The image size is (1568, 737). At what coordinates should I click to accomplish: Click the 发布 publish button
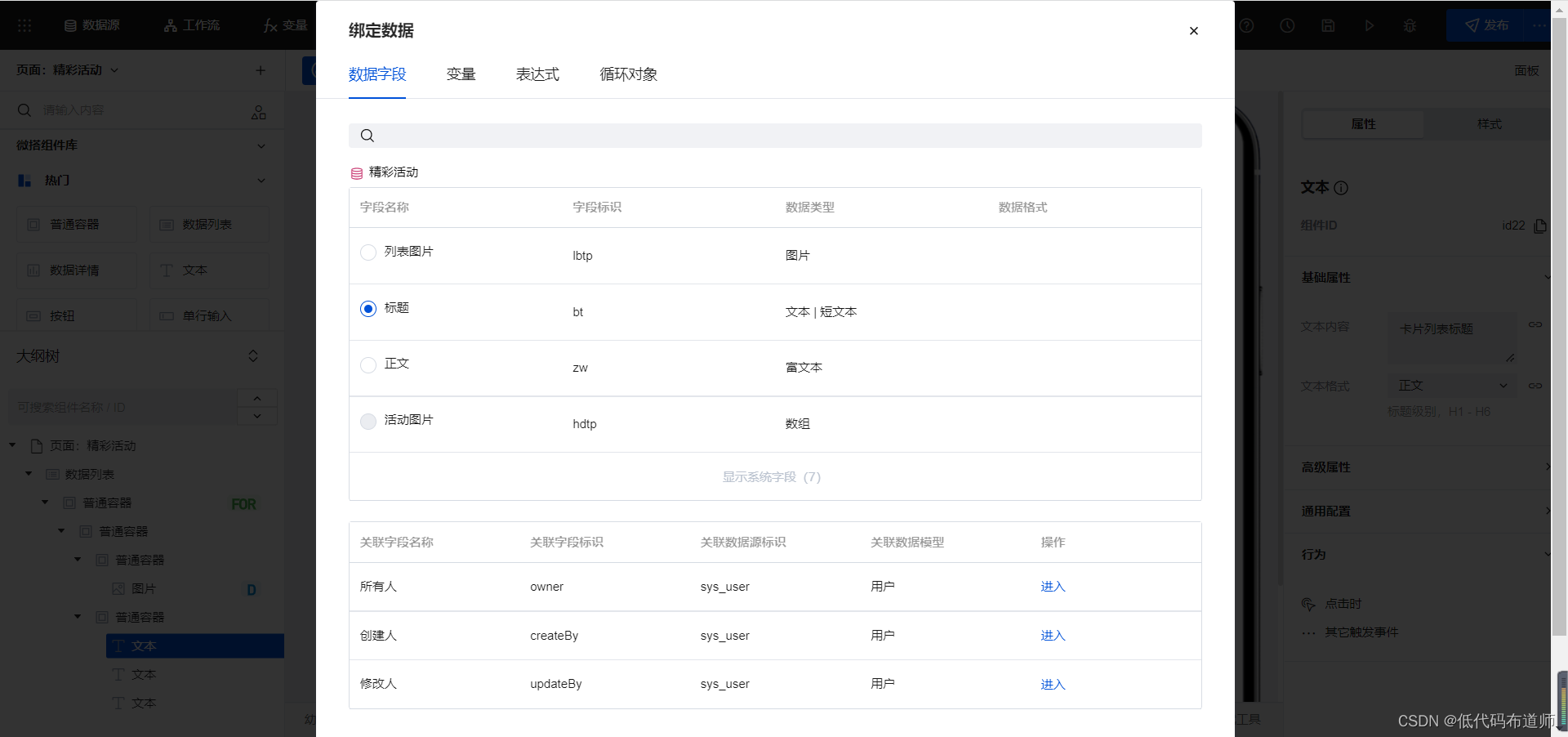[x=1486, y=25]
